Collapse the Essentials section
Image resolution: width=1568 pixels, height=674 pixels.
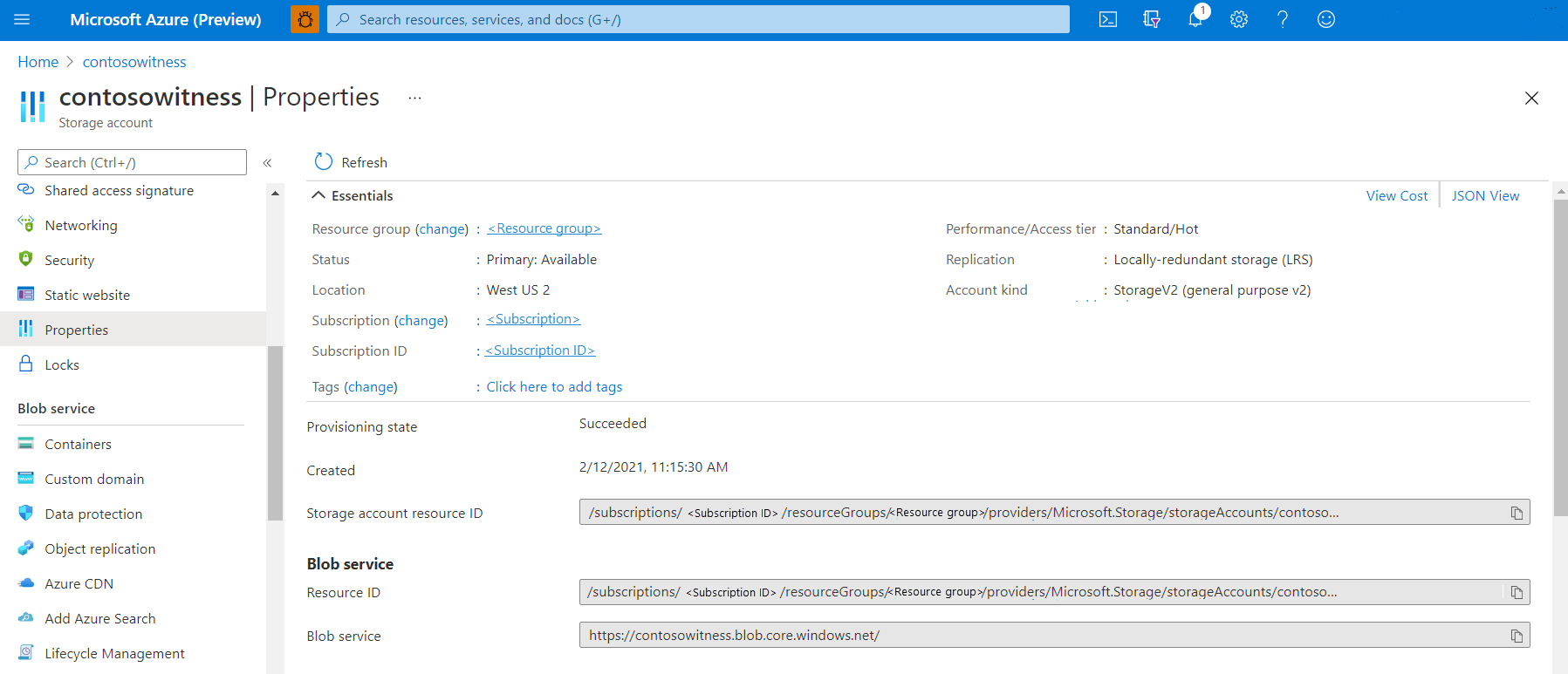coord(318,195)
